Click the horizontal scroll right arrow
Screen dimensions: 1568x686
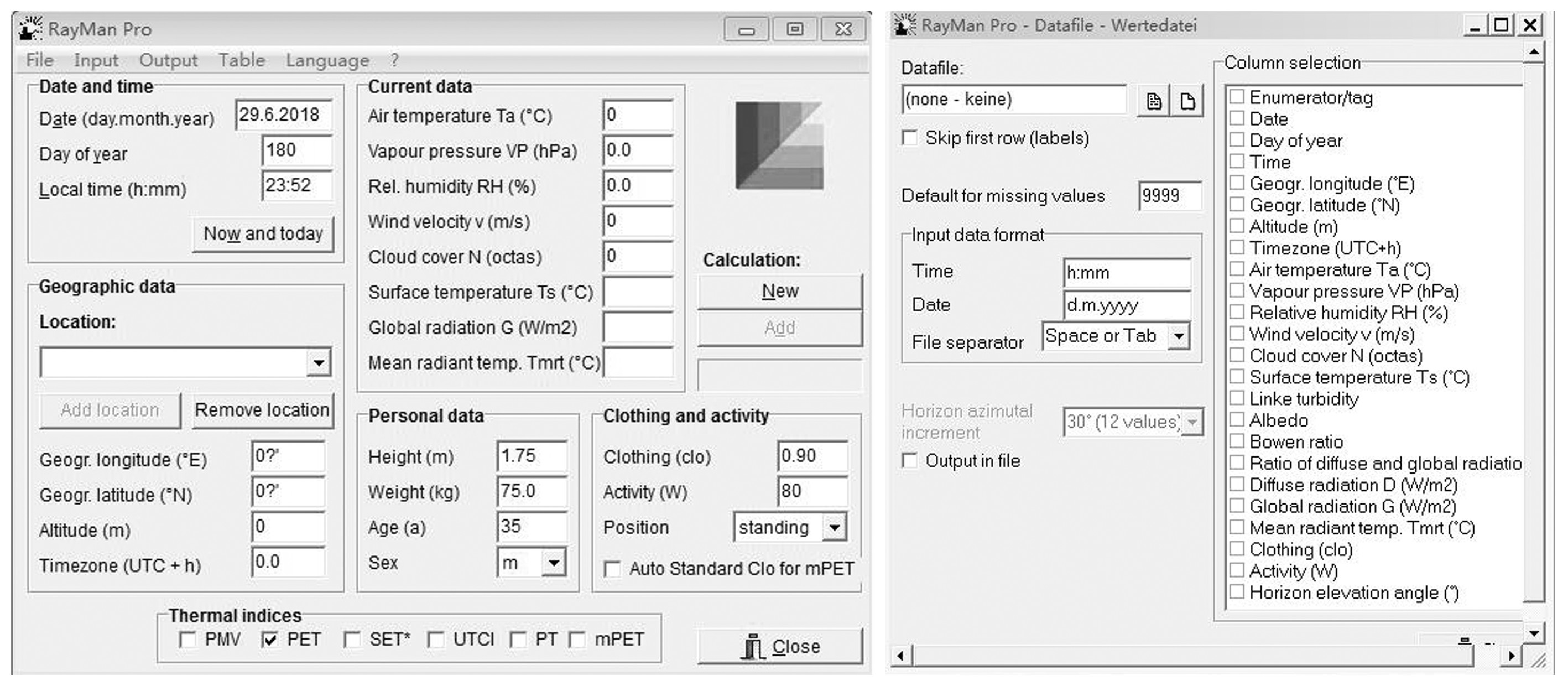[x=1511, y=656]
